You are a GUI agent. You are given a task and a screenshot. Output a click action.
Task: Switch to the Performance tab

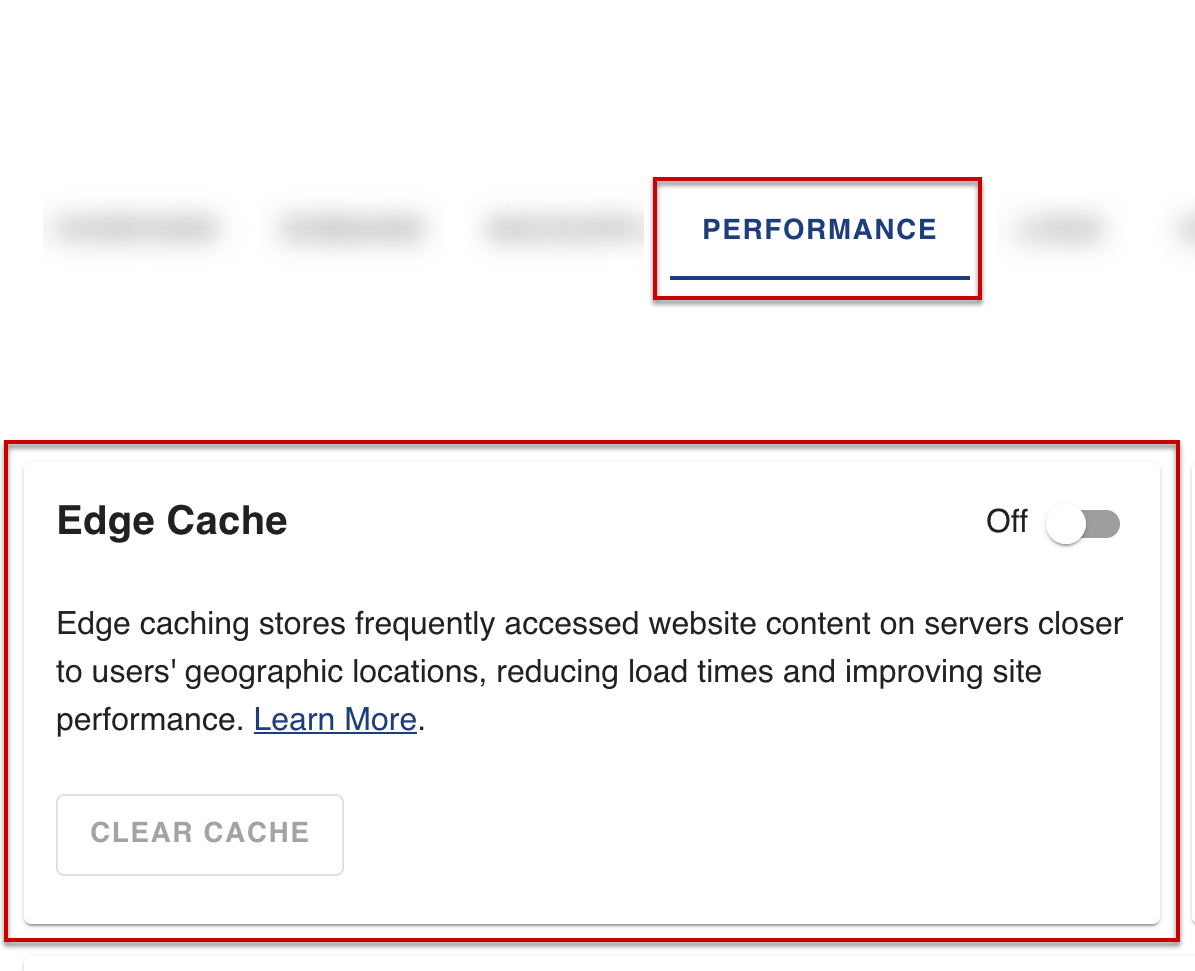pyautogui.click(x=818, y=229)
